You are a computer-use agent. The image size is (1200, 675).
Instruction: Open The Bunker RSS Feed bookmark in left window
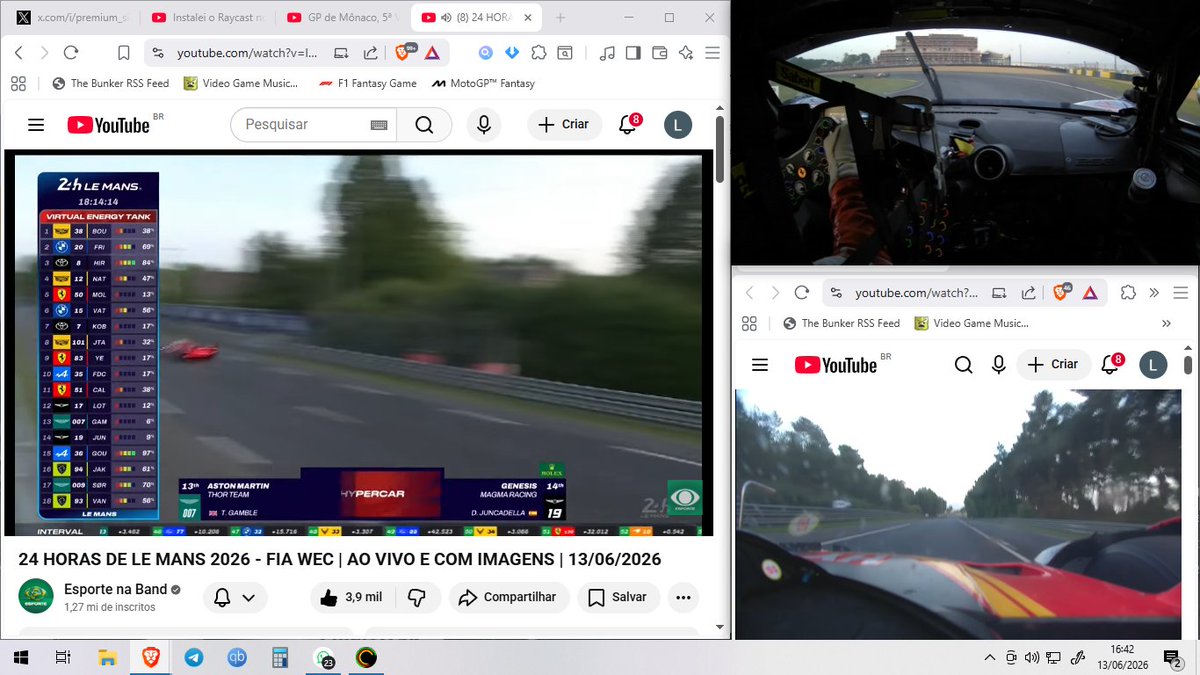(x=110, y=83)
